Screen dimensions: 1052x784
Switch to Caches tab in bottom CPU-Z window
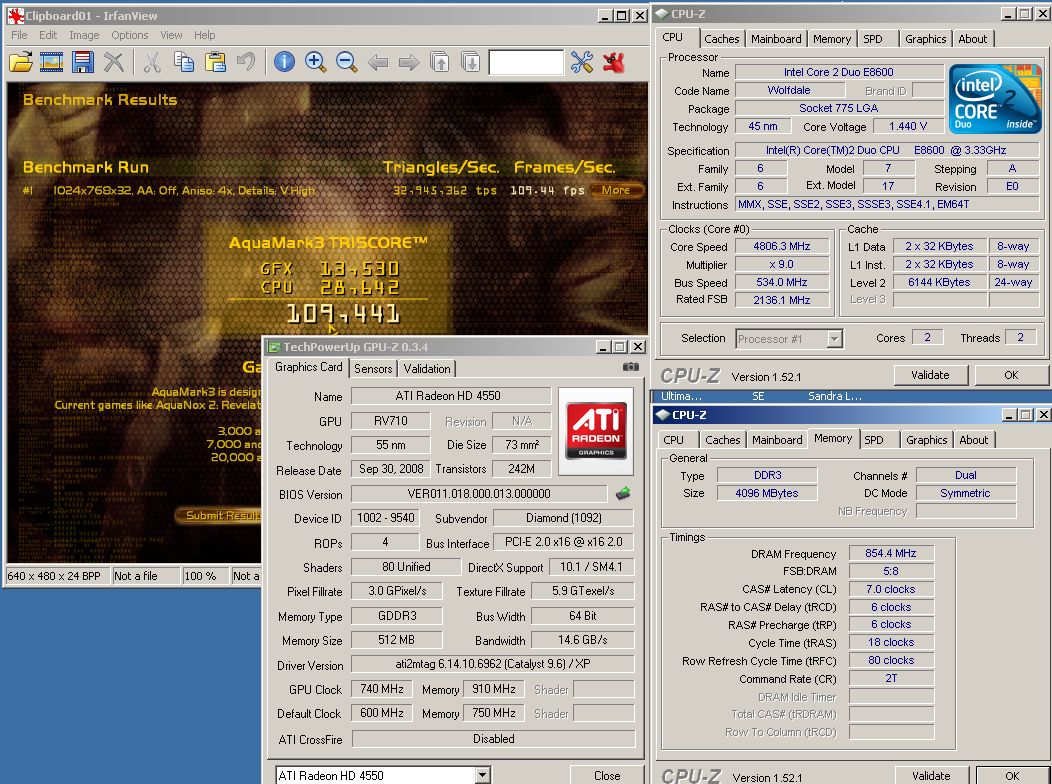click(x=723, y=440)
